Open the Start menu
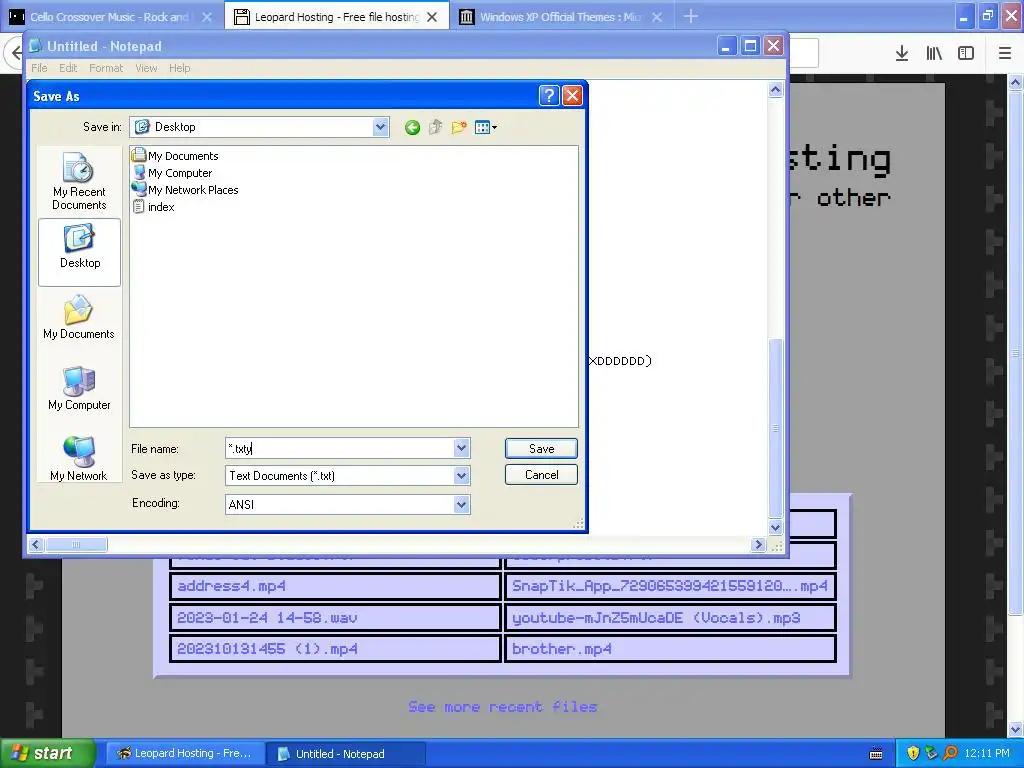1024x768 pixels. pyautogui.click(x=47, y=753)
